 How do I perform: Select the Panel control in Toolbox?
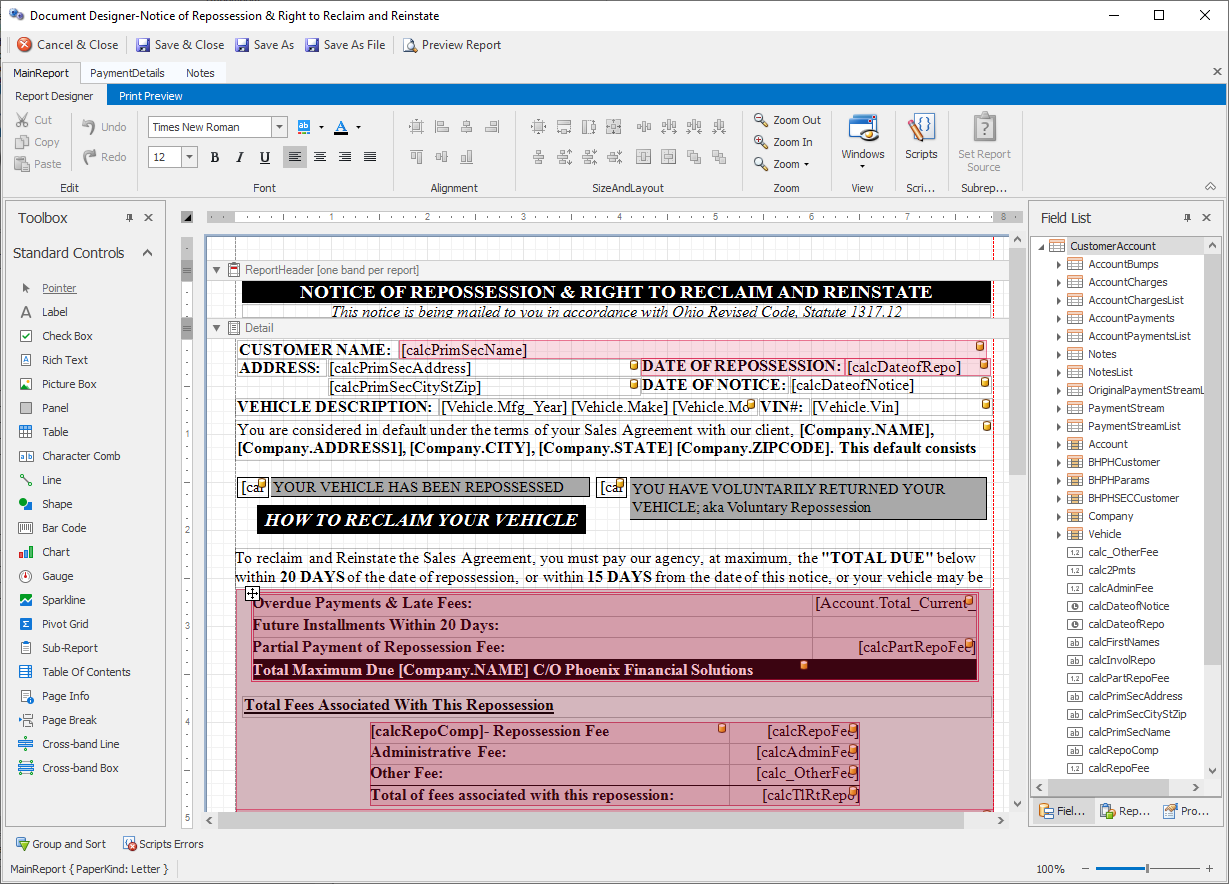pyautogui.click(x=55, y=408)
